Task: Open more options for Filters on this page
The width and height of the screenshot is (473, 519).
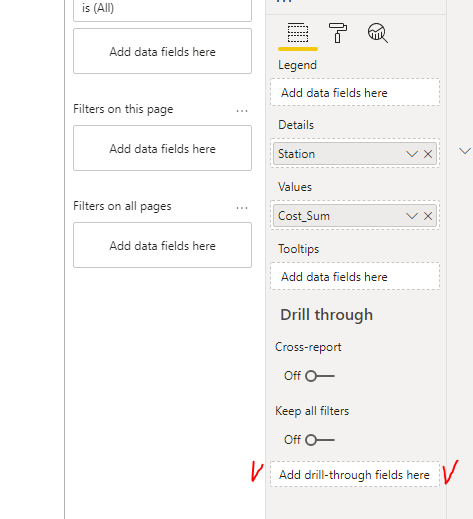Action: coord(242,111)
